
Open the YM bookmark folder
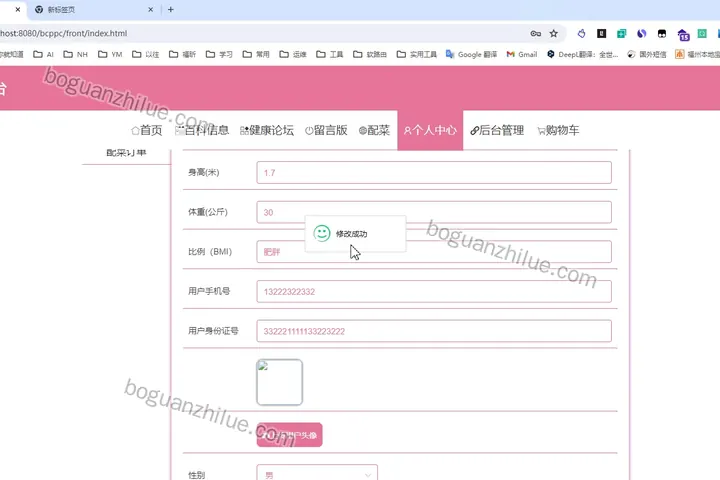coord(110,54)
